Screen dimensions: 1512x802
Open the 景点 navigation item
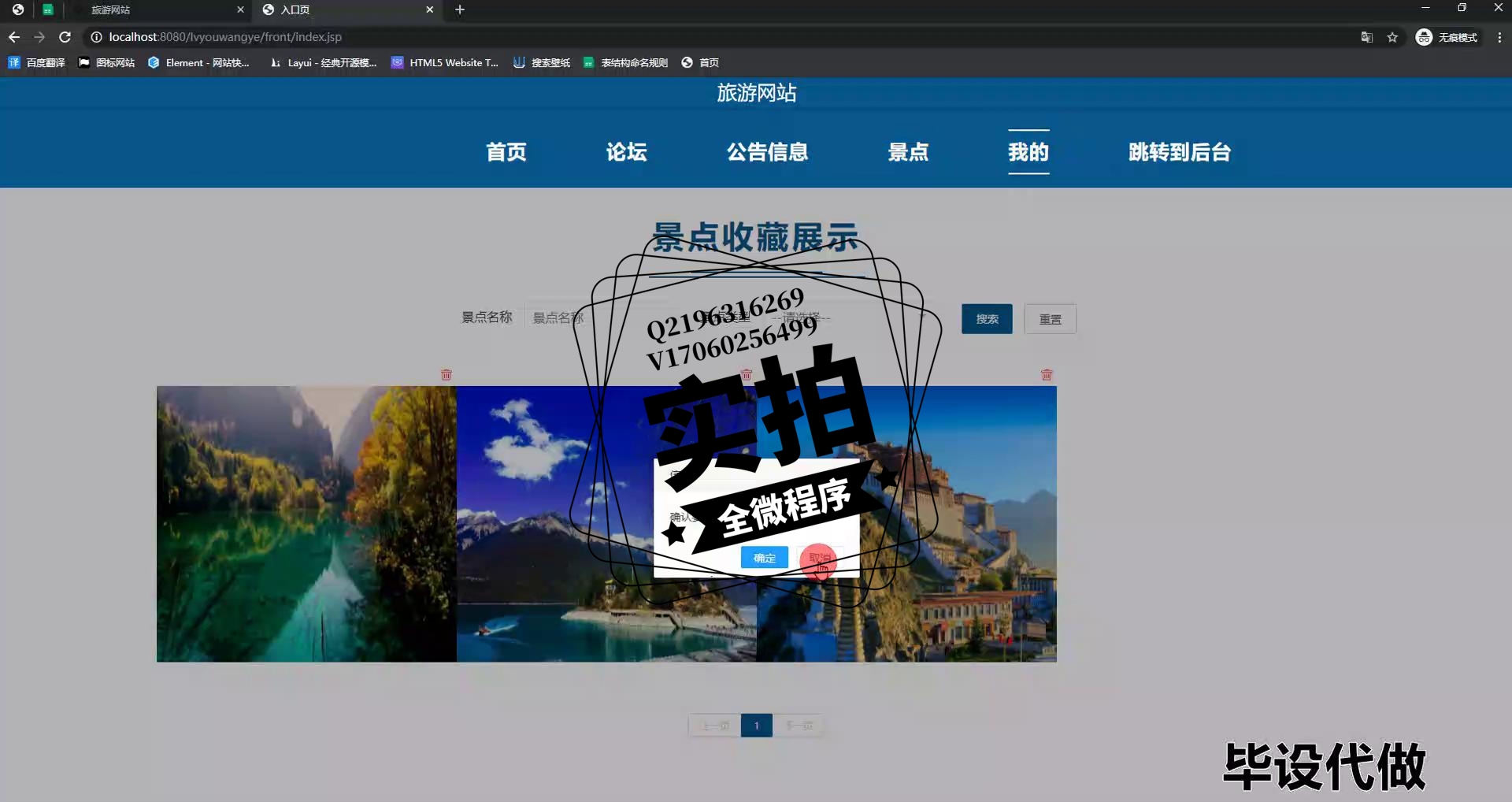tap(908, 152)
